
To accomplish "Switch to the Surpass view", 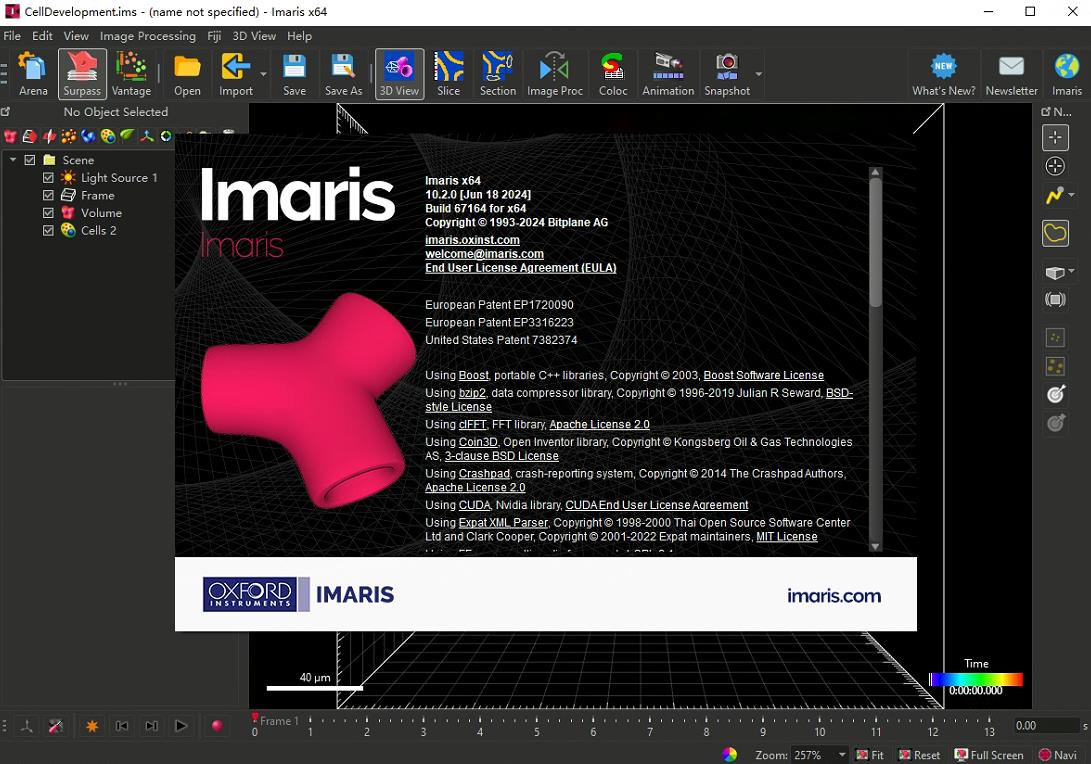I will 82,74.
